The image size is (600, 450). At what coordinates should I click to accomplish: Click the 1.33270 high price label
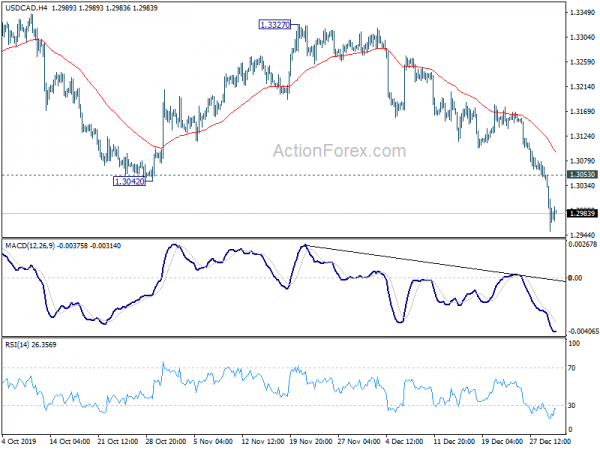point(275,25)
